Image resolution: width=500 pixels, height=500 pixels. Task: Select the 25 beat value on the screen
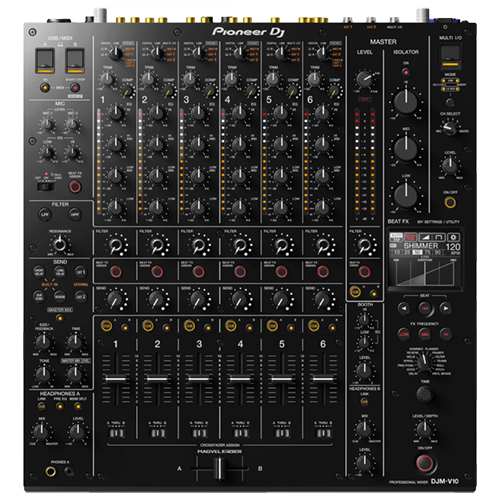[x=407, y=252]
